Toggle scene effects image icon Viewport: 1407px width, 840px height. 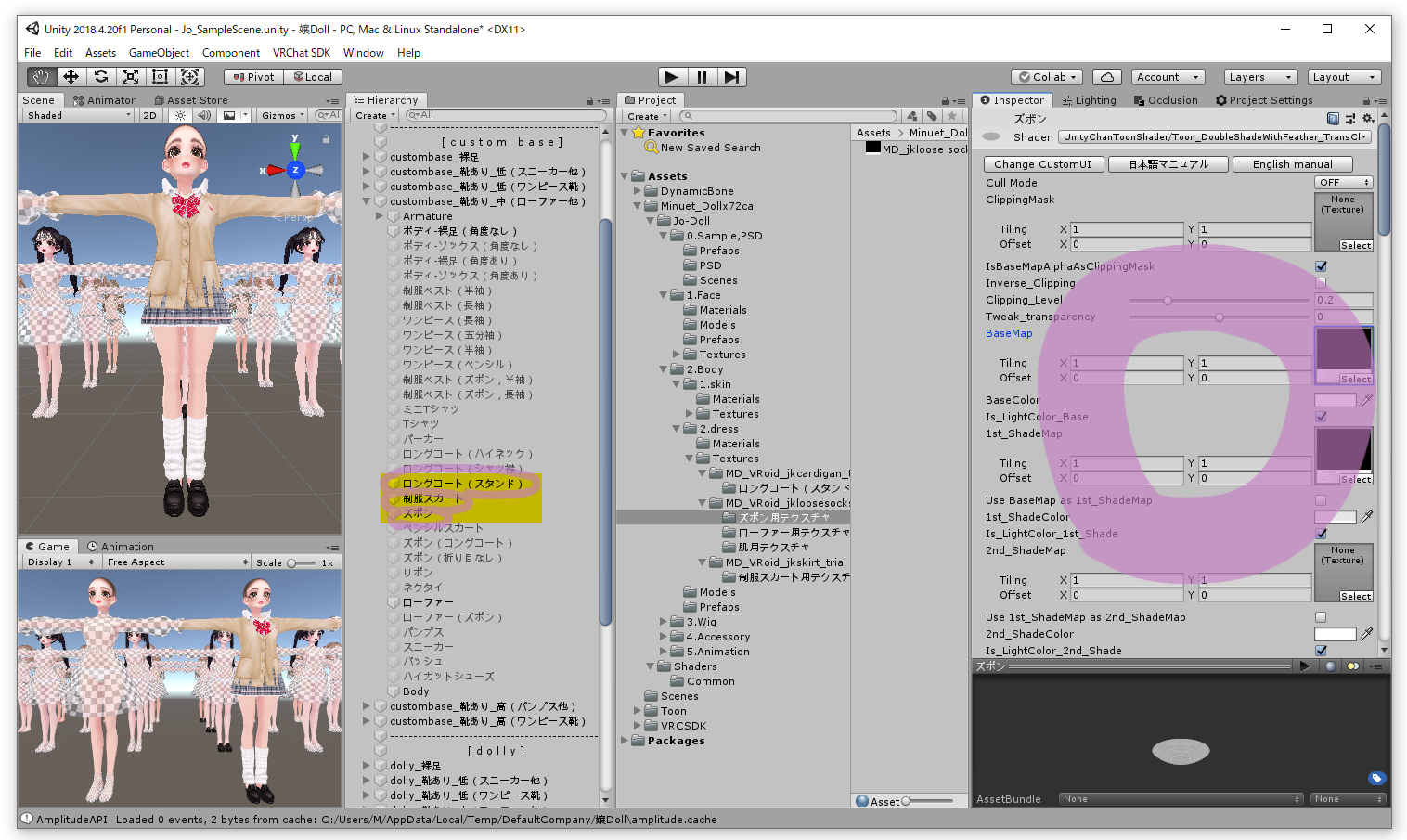[229, 115]
